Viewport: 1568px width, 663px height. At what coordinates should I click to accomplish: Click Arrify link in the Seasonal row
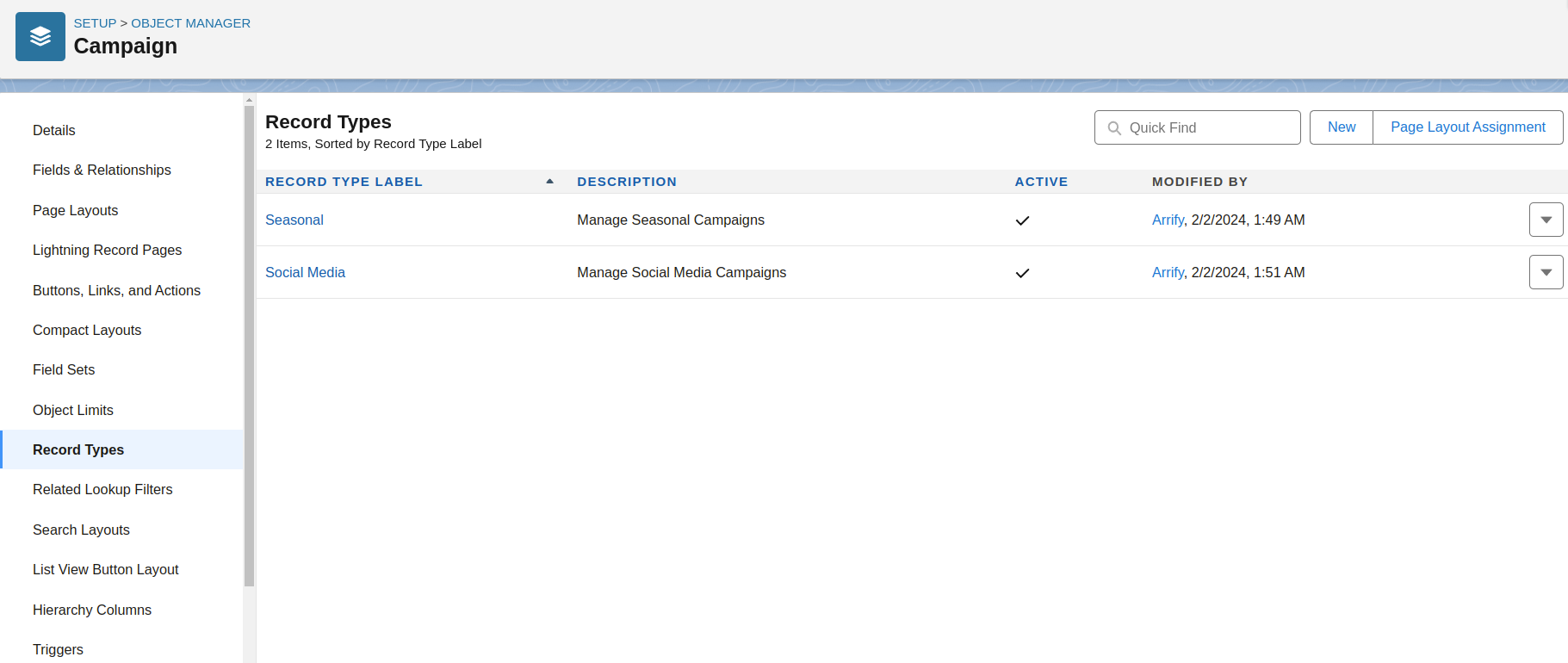1168,220
